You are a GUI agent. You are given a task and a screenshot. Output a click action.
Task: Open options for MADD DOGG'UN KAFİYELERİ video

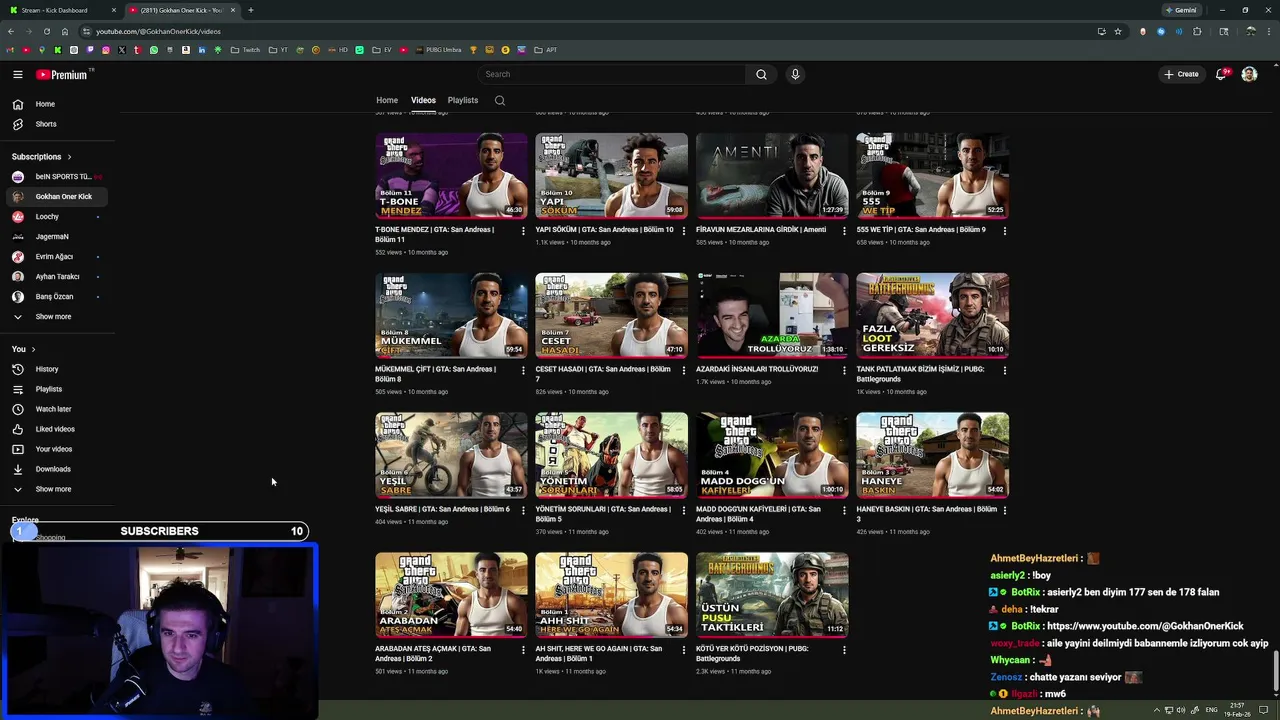[x=844, y=510]
